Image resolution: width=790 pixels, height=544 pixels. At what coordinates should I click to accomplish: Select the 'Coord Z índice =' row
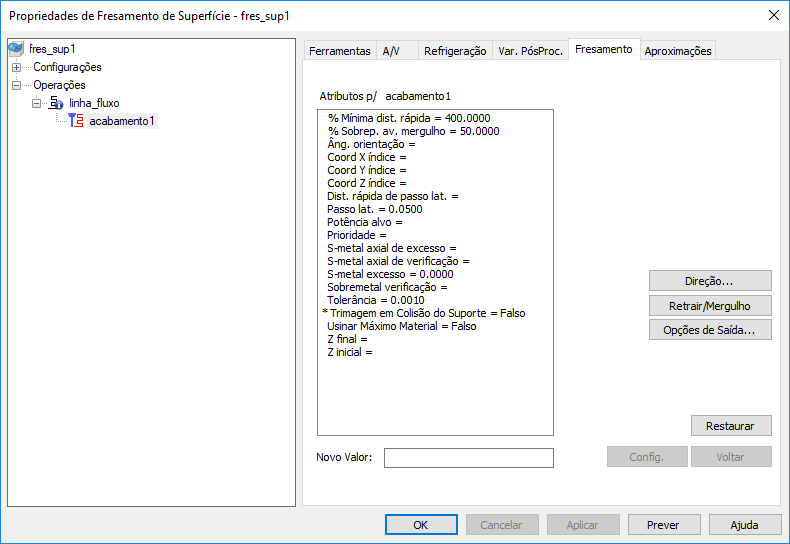point(367,183)
